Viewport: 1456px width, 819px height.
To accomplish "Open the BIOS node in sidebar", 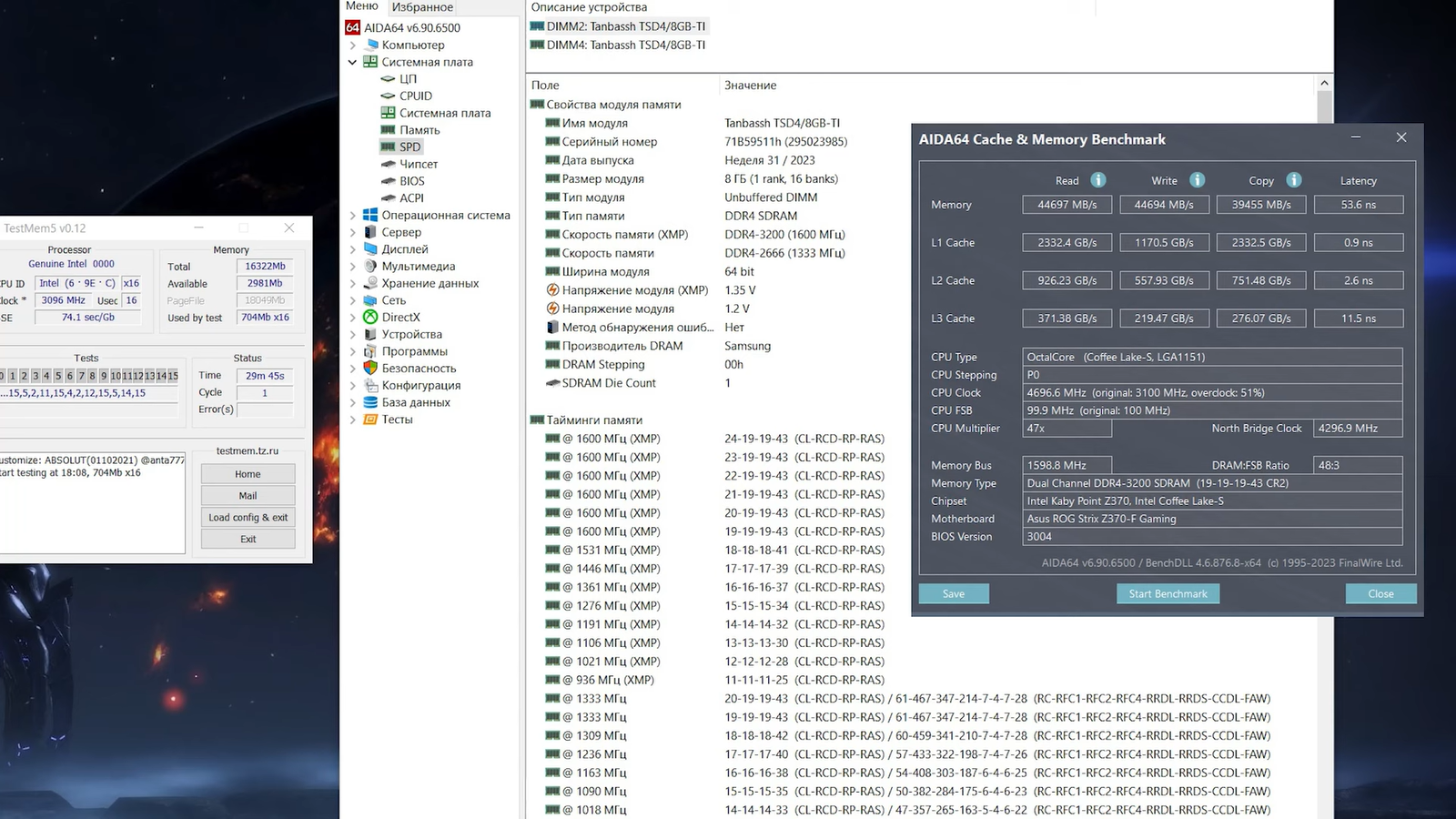I will point(411,181).
